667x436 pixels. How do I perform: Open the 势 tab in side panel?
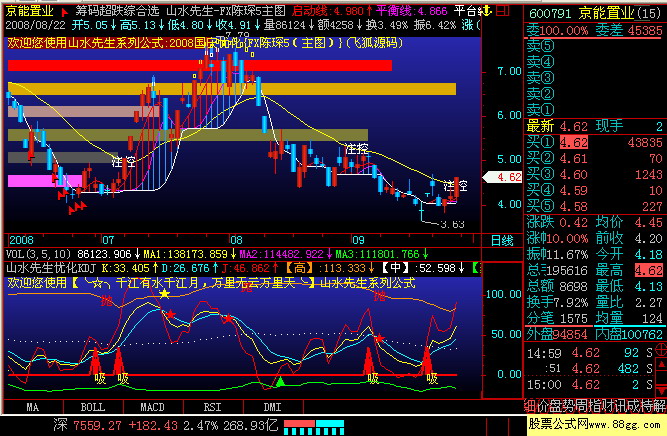coord(569,406)
